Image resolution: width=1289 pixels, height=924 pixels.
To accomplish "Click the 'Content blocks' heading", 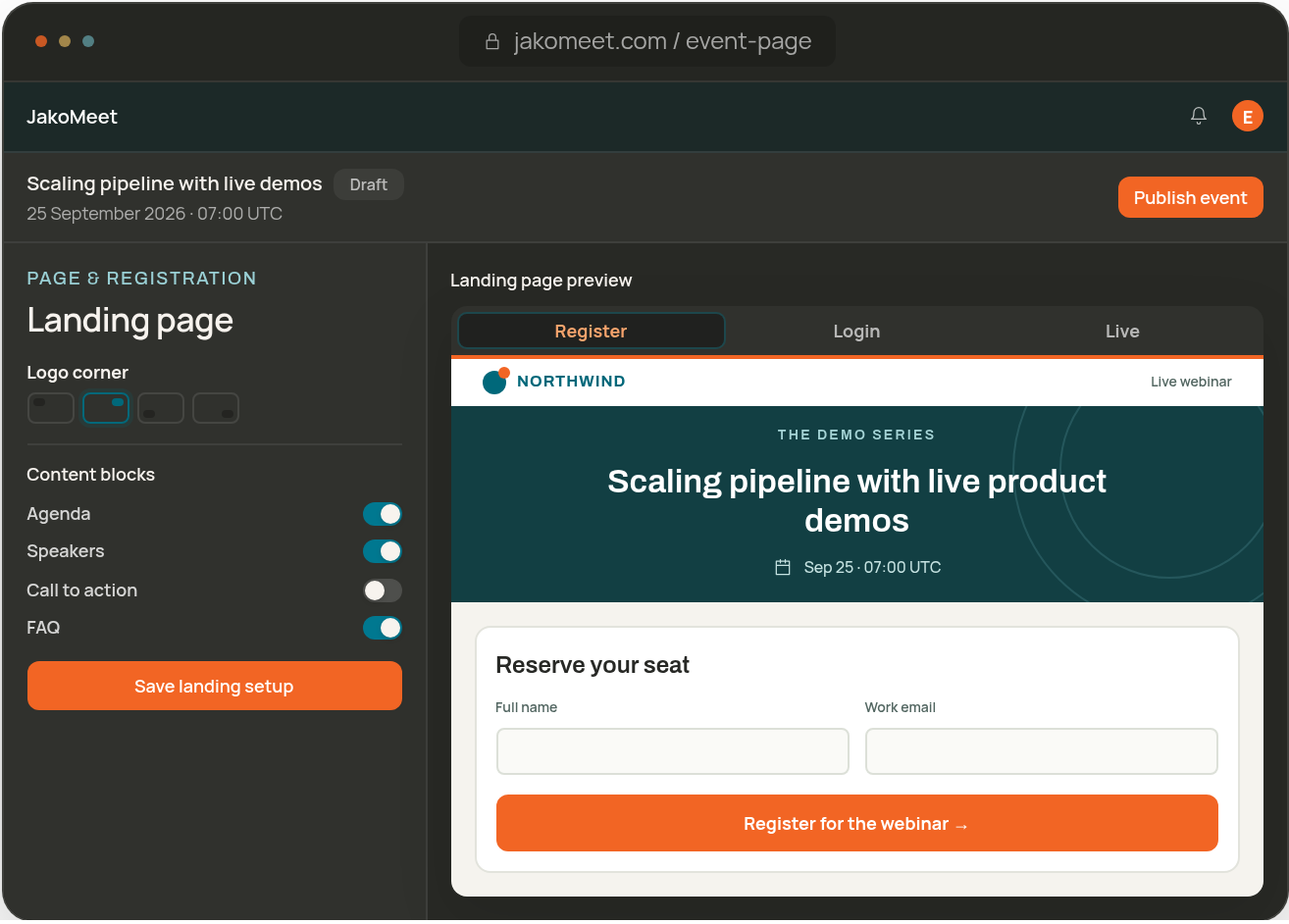I will [x=91, y=475].
